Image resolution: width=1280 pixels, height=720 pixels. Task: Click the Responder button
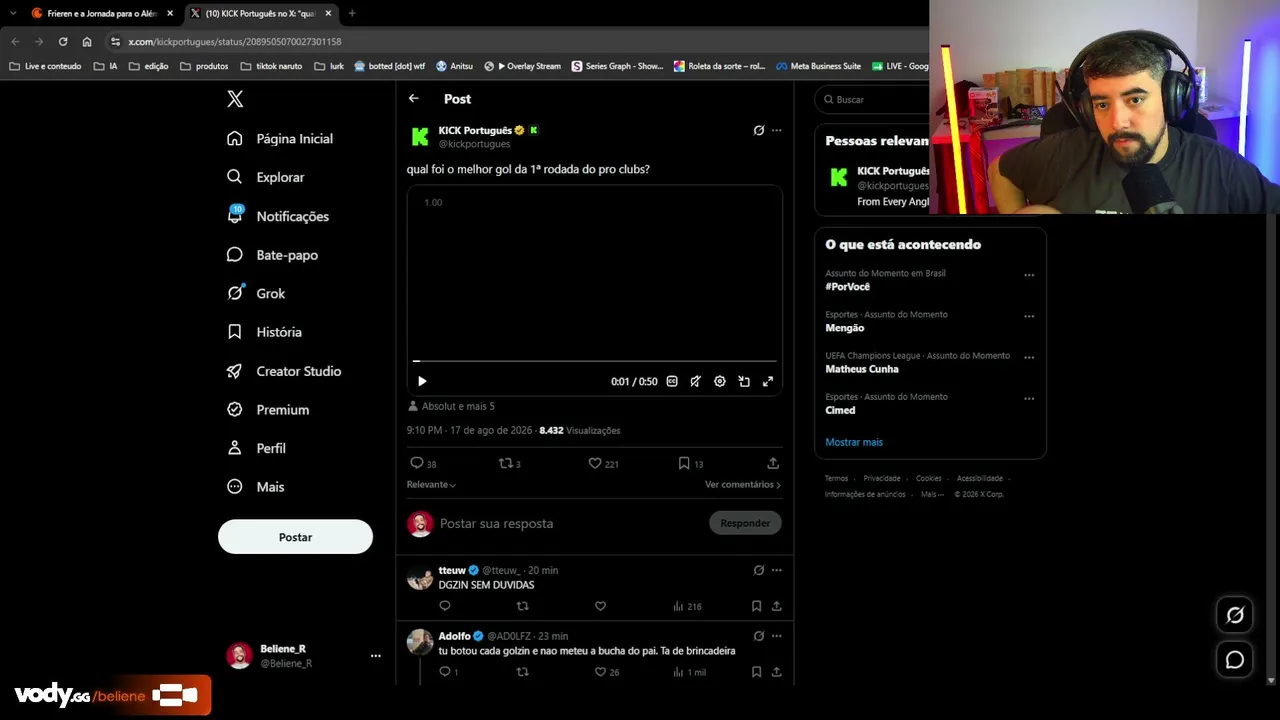[745, 523]
